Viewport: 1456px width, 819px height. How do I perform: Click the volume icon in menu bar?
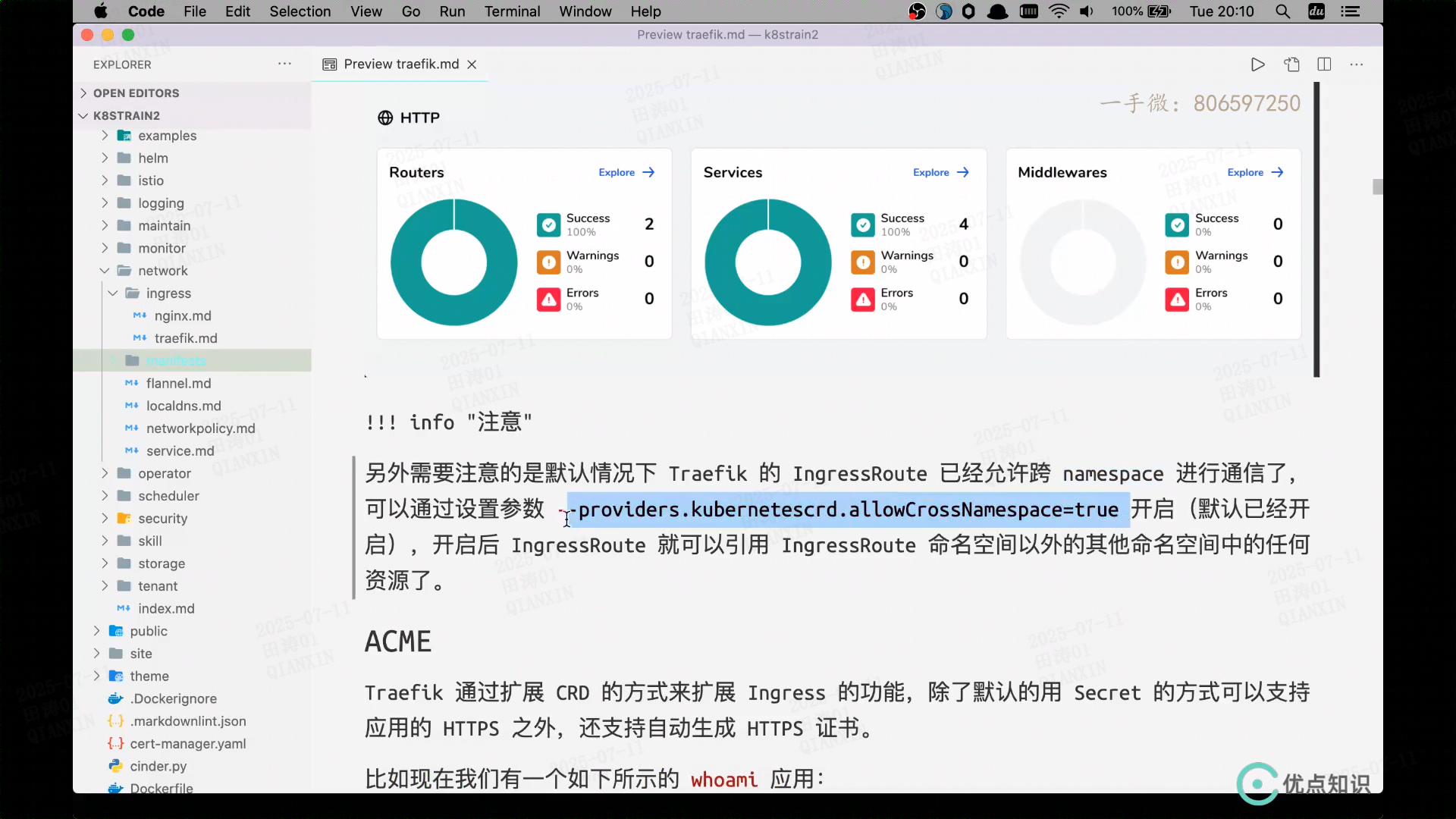[1087, 11]
